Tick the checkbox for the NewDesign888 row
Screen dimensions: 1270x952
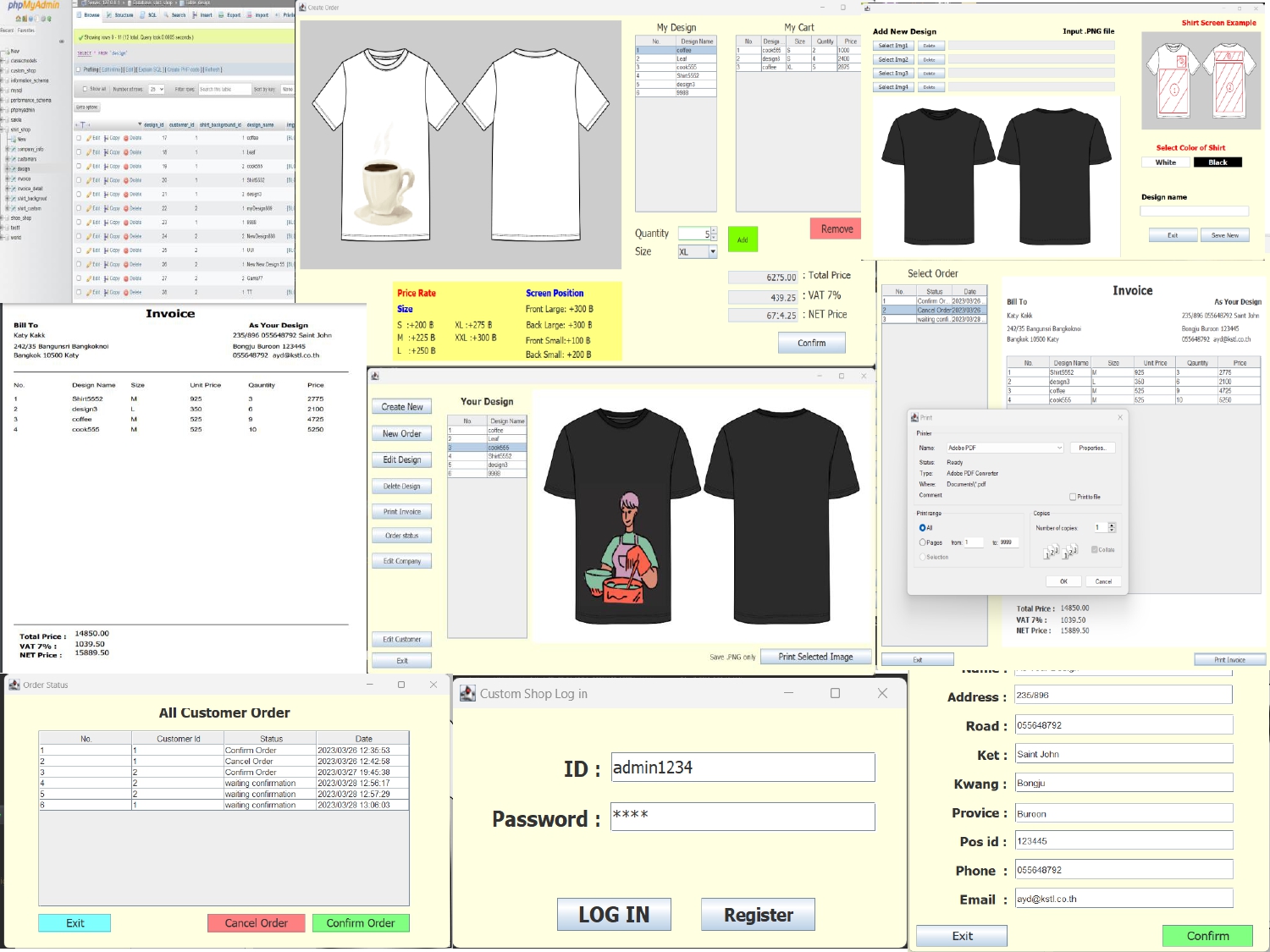click(x=79, y=236)
